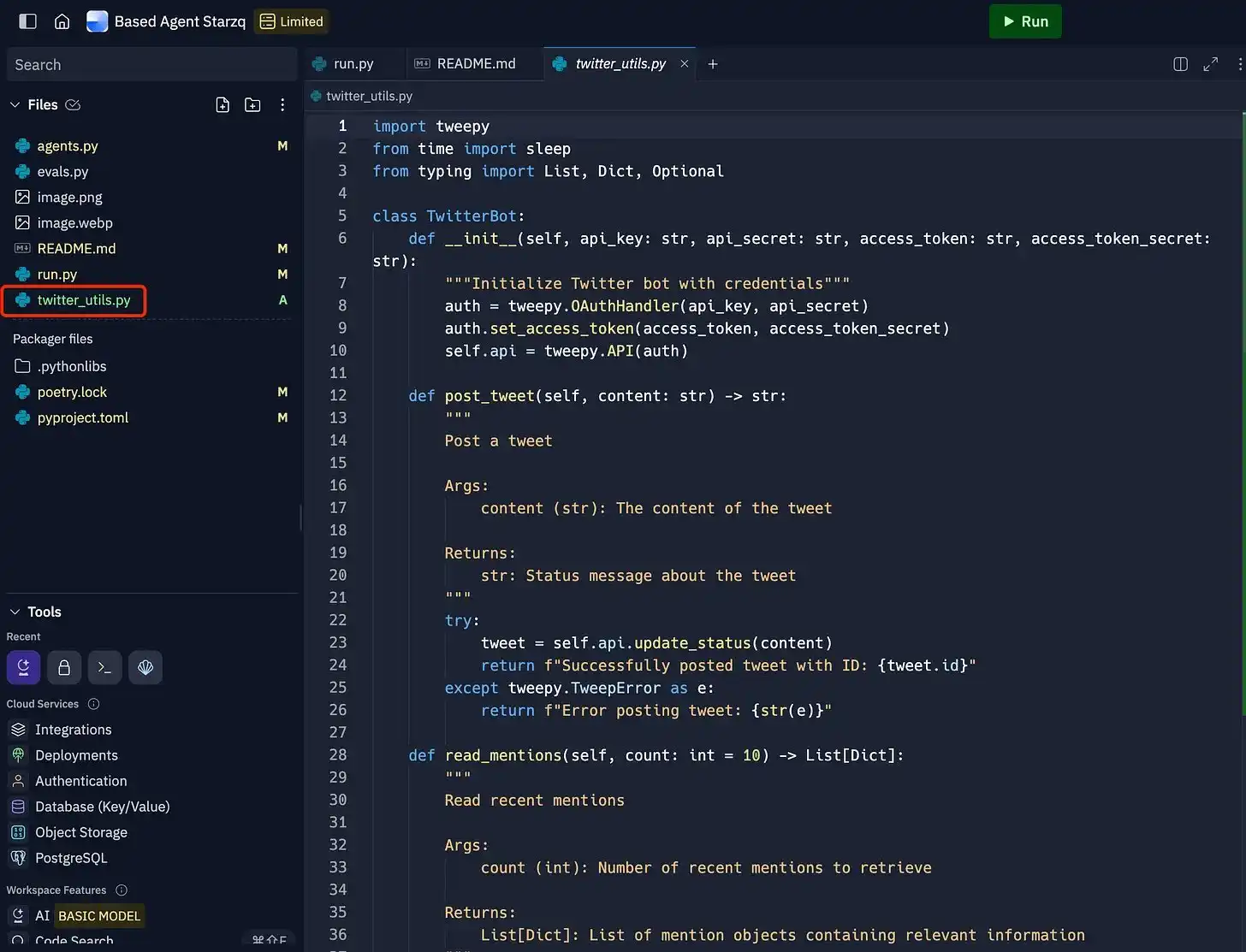Open the Shell terminal tool

(104, 667)
